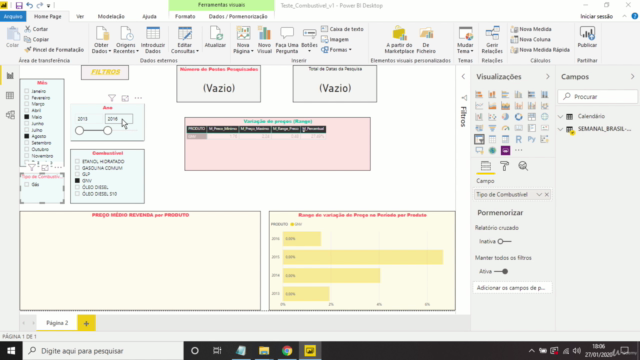640x360 pixels.
Task: Insert a Novo Visual
Action: tap(264, 40)
